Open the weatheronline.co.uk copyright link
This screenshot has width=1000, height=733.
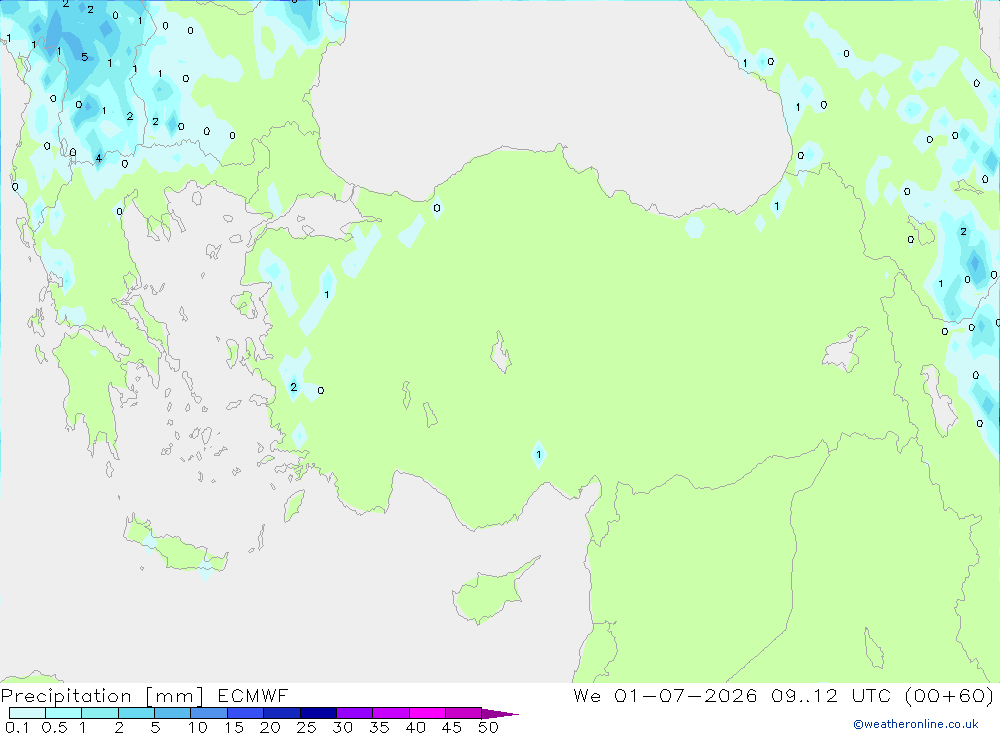point(916,724)
